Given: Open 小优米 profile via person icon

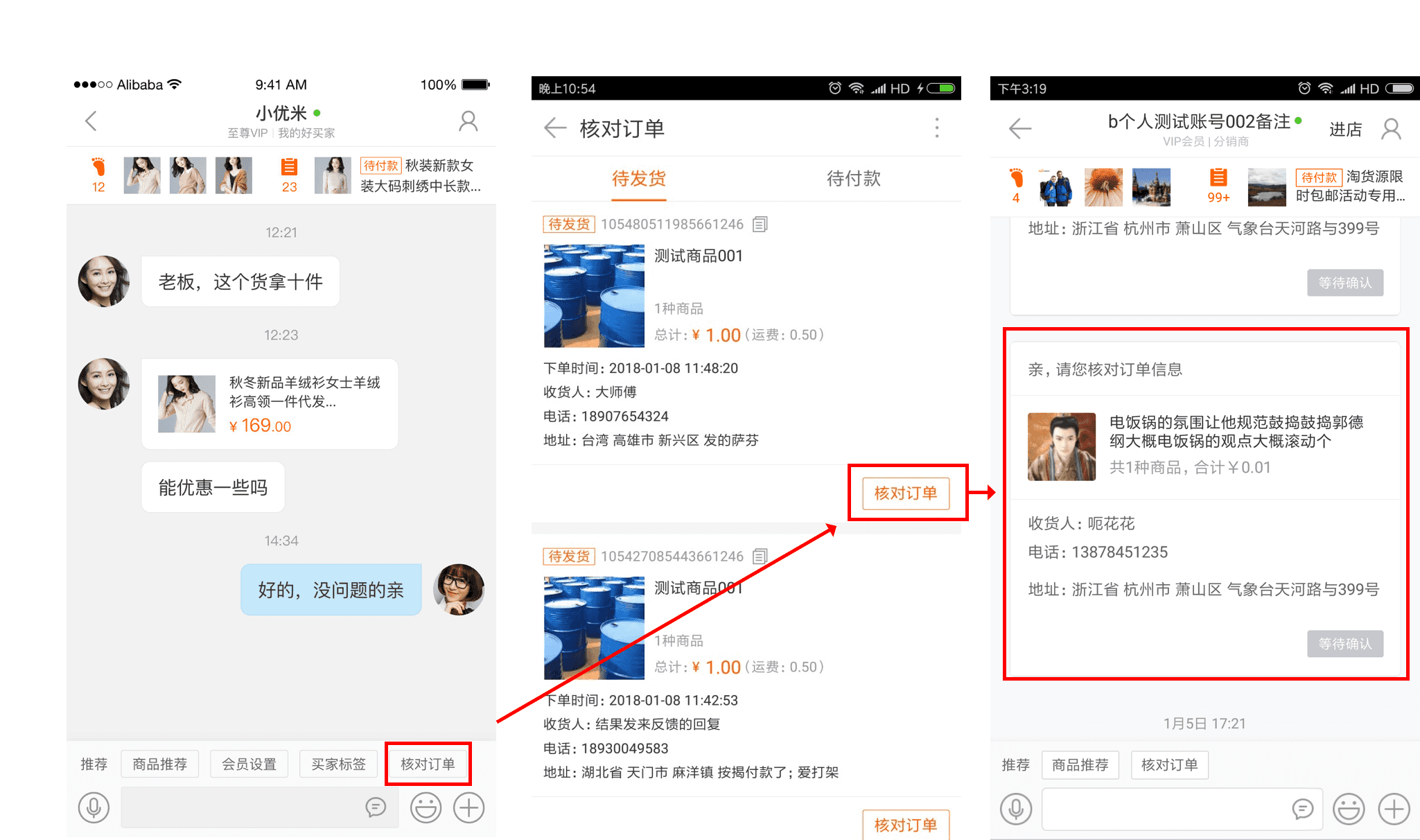Looking at the screenshot, I should click(x=468, y=122).
